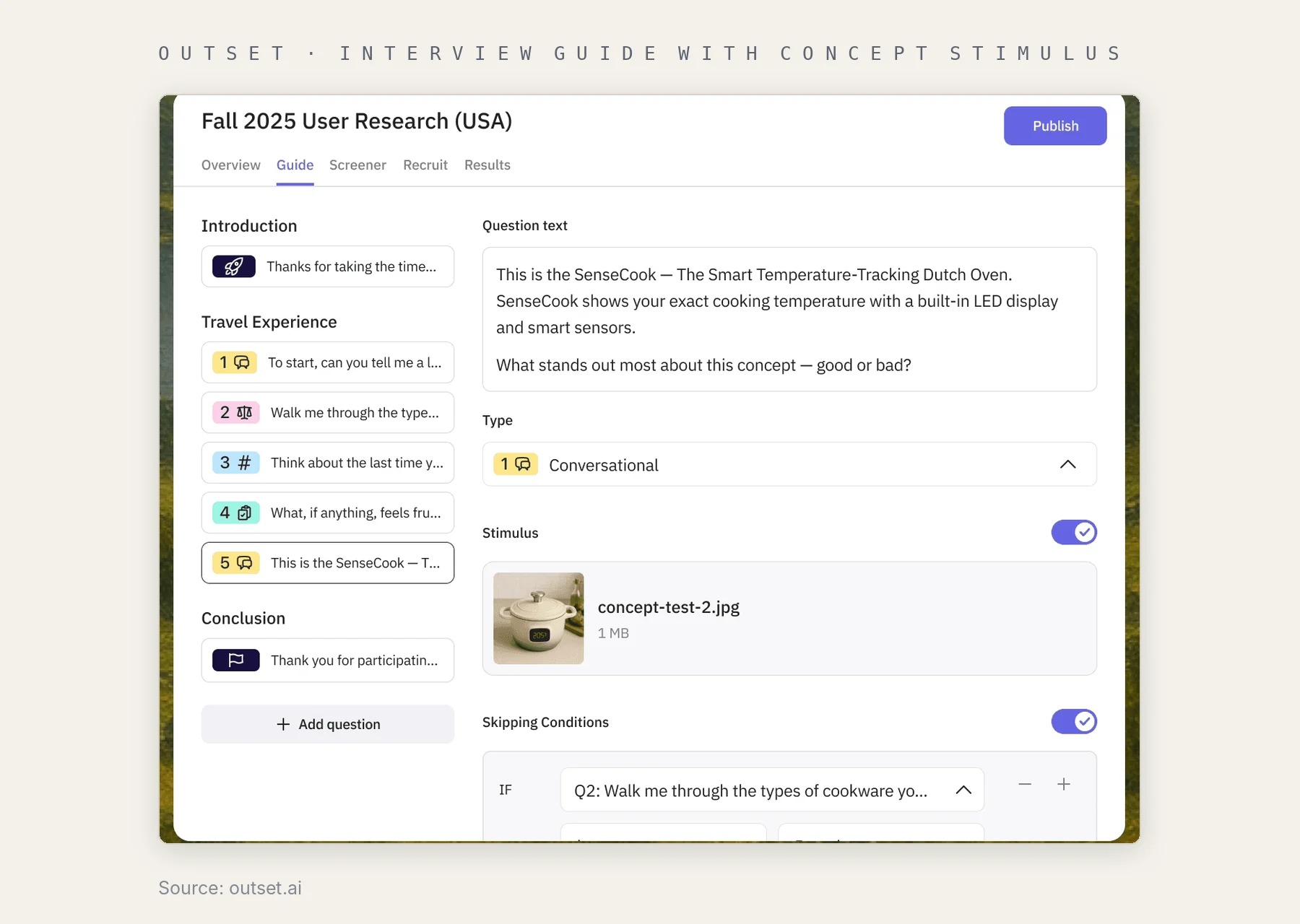Click the rocket icon in Introduction item
This screenshot has height=924, width=1300.
[233, 266]
